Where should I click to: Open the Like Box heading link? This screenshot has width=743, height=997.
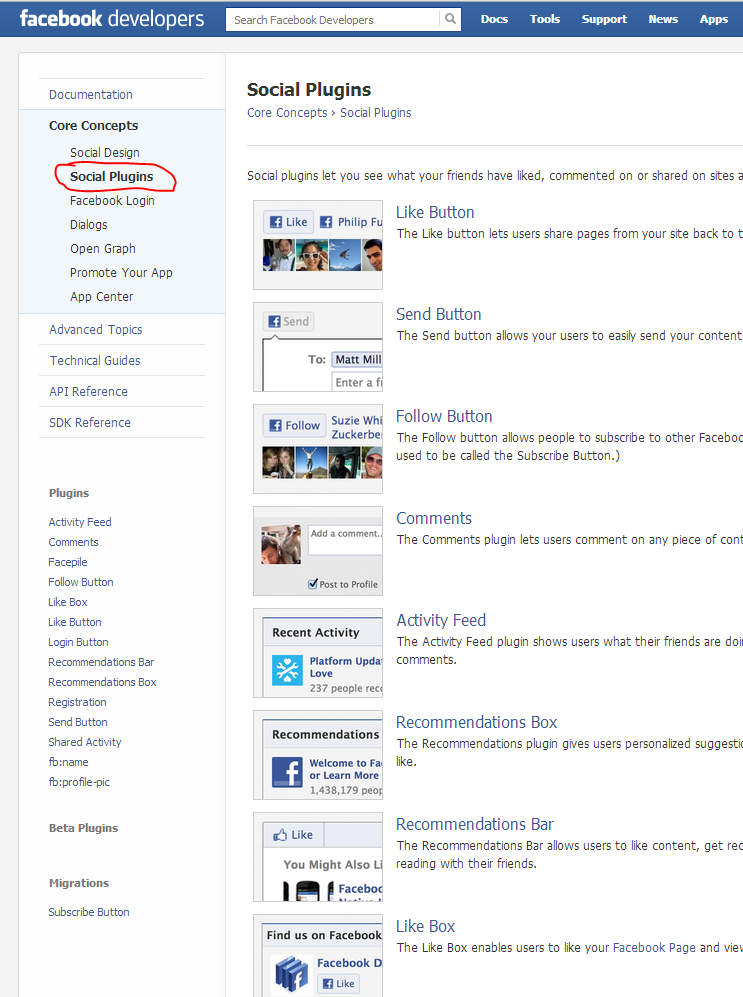coord(426,926)
